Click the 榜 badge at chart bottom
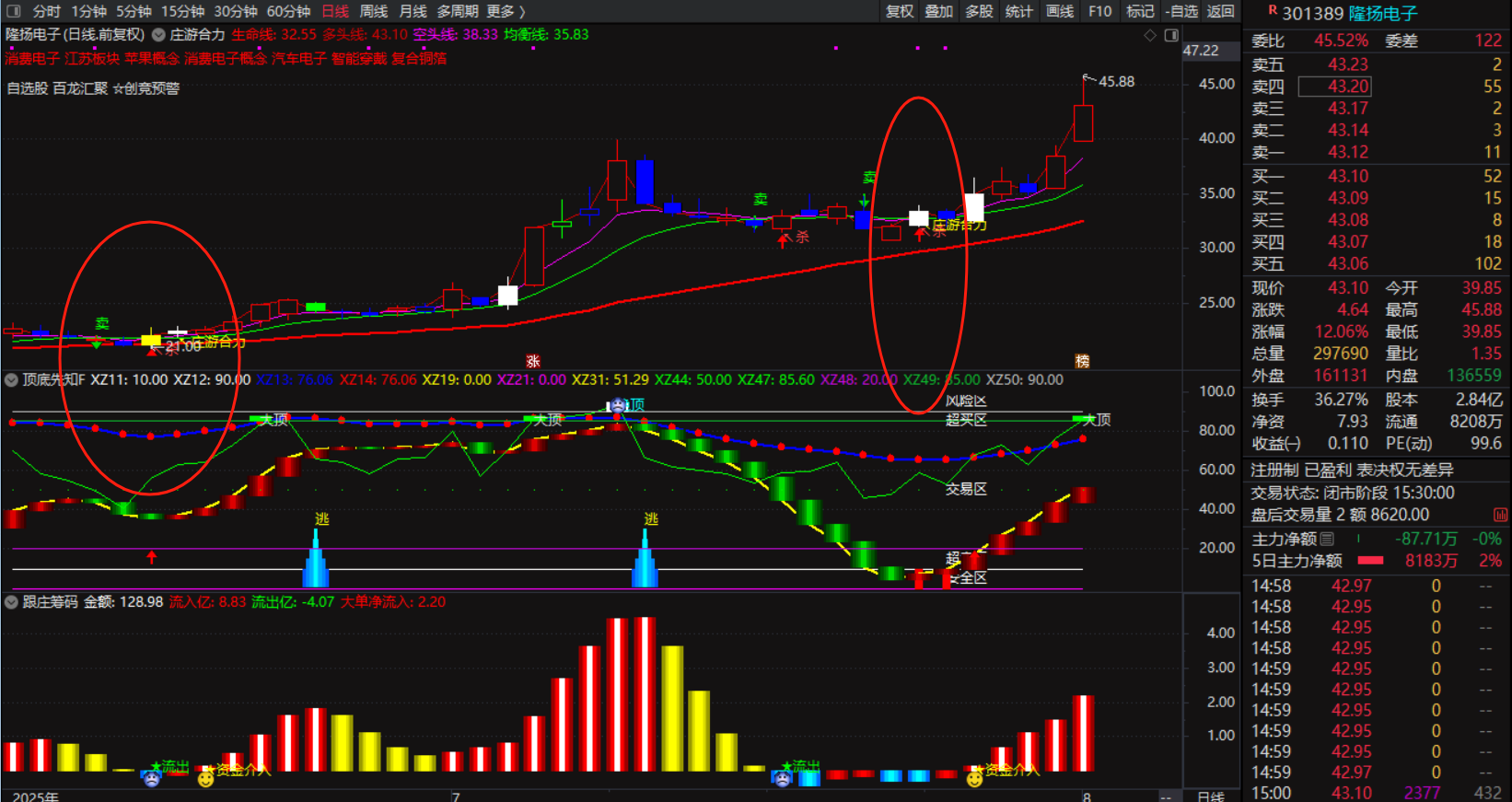The width and height of the screenshot is (1512, 802). pos(1082,361)
